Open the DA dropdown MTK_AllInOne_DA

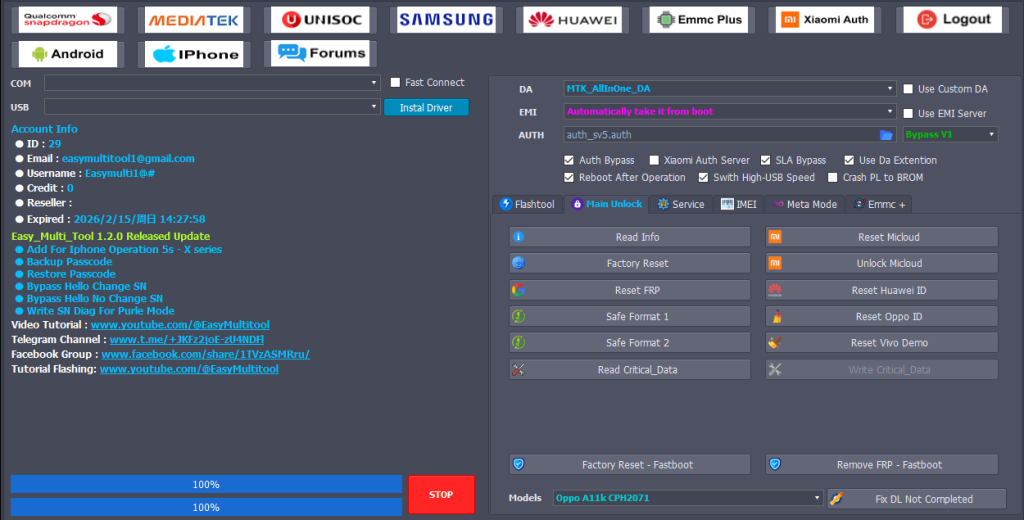coord(729,88)
